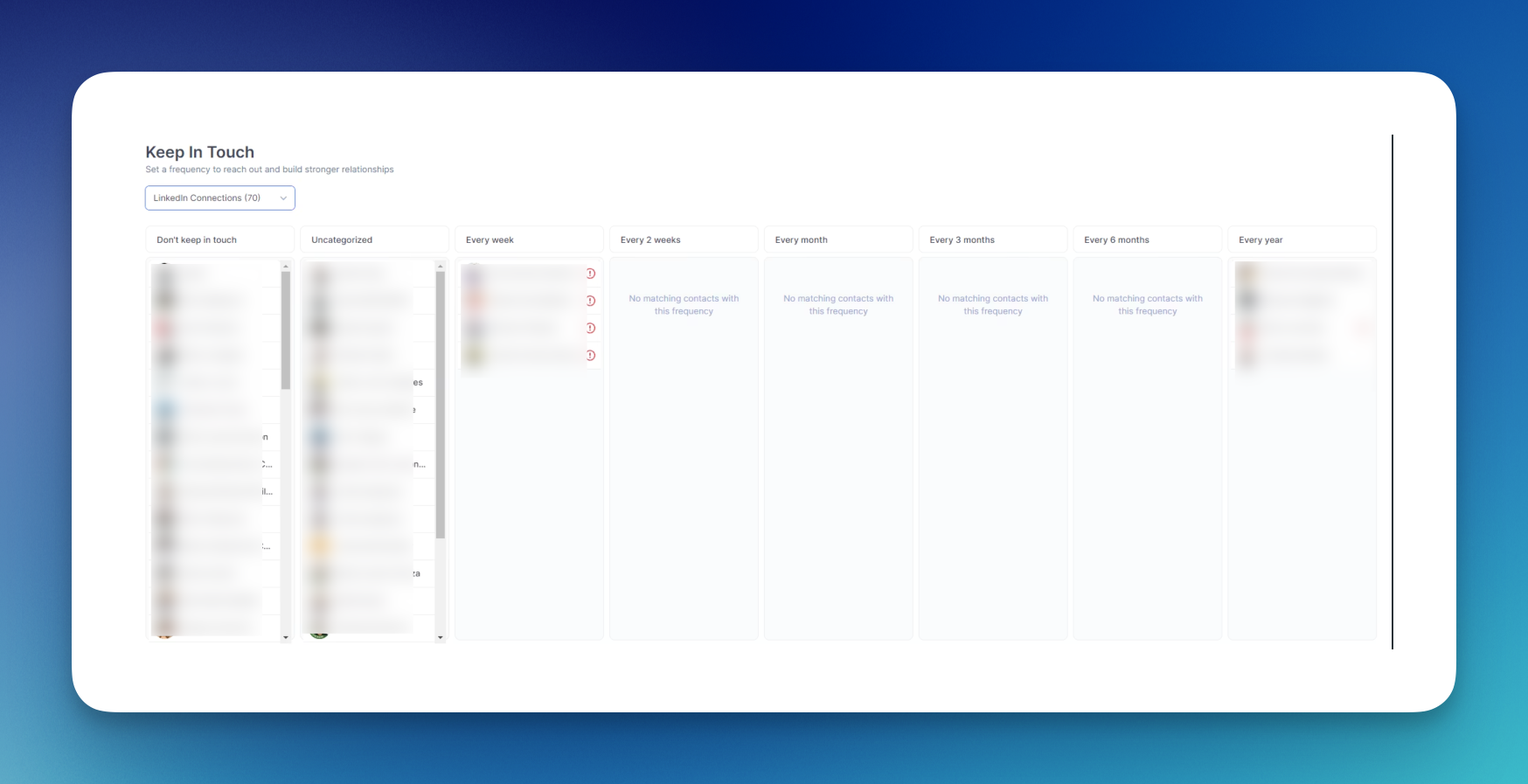Click second overdue alert icon in Every week
The image size is (1528, 784).
coord(591,301)
